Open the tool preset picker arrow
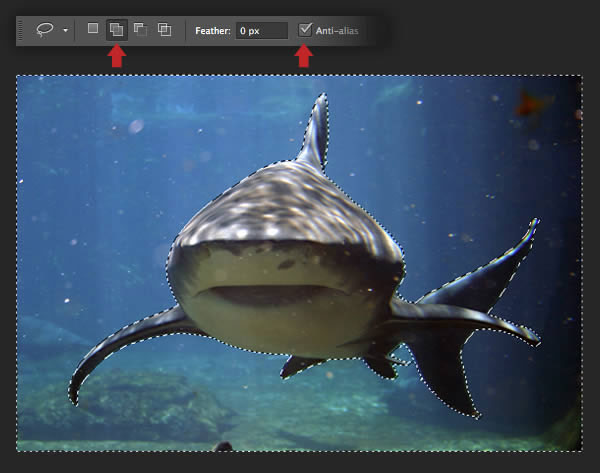The image size is (600, 473). (x=65, y=30)
